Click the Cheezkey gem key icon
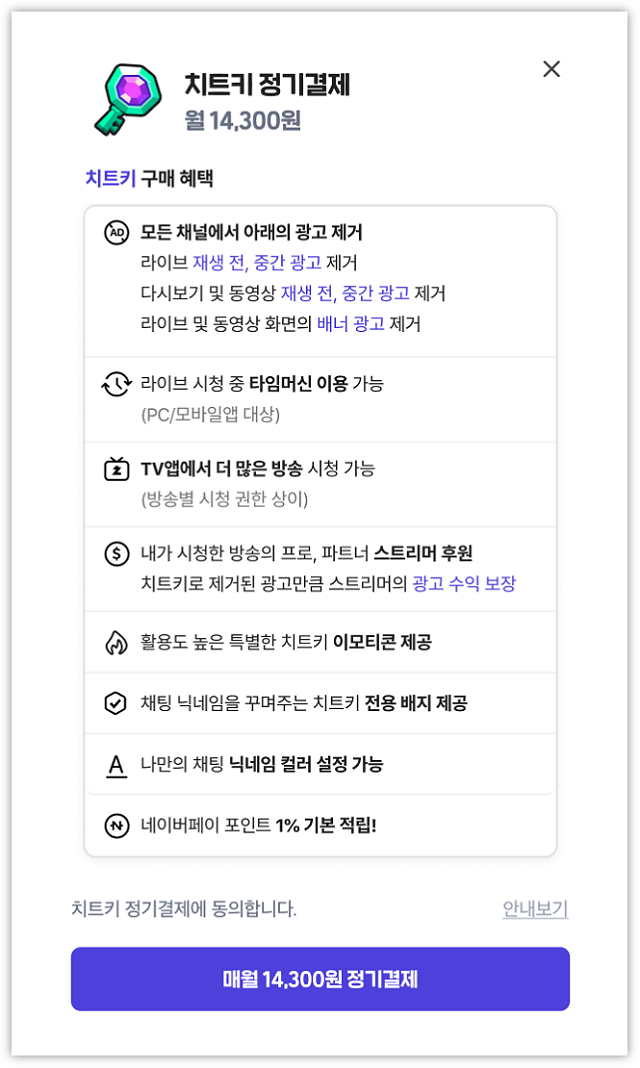 pos(128,99)
